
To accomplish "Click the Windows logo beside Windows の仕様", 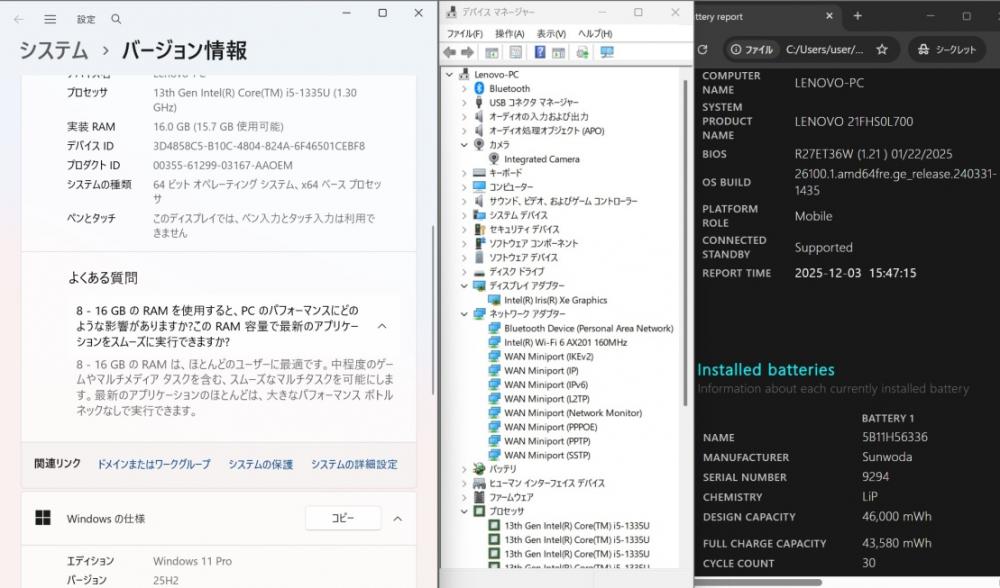I will [43, 518].
